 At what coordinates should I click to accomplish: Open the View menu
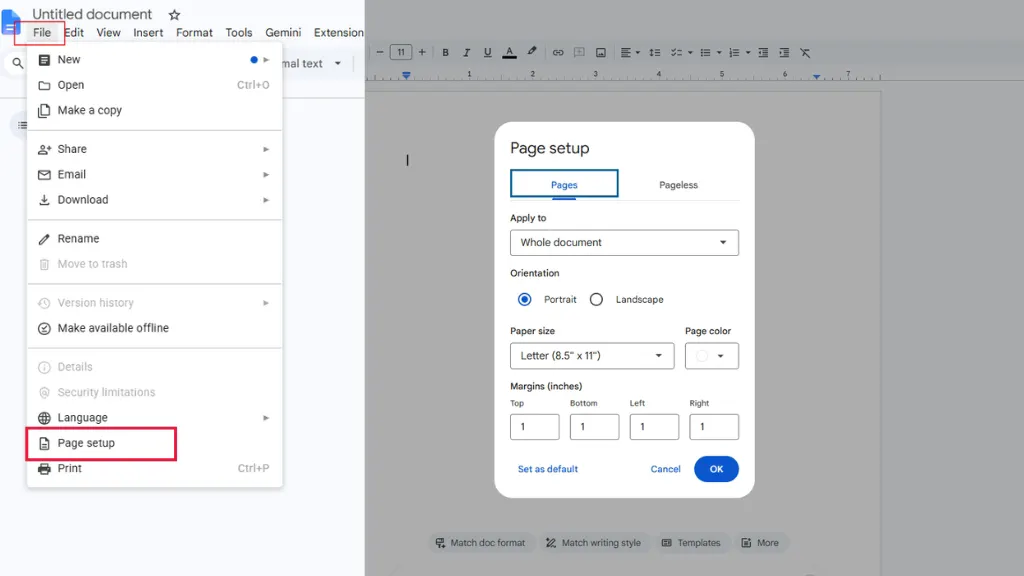tap(108, 33)
